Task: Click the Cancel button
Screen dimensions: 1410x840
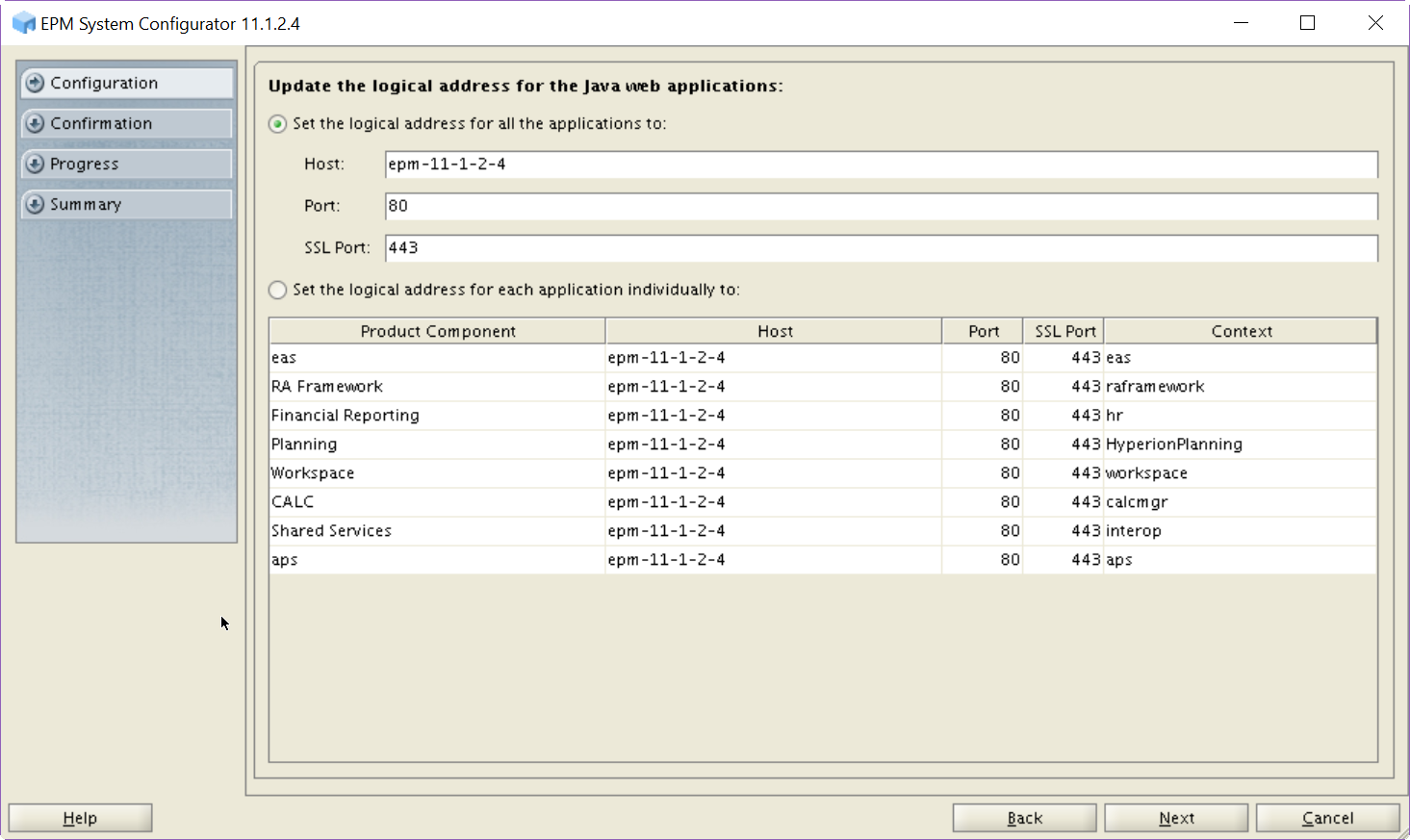Action: coord(1328,818)
